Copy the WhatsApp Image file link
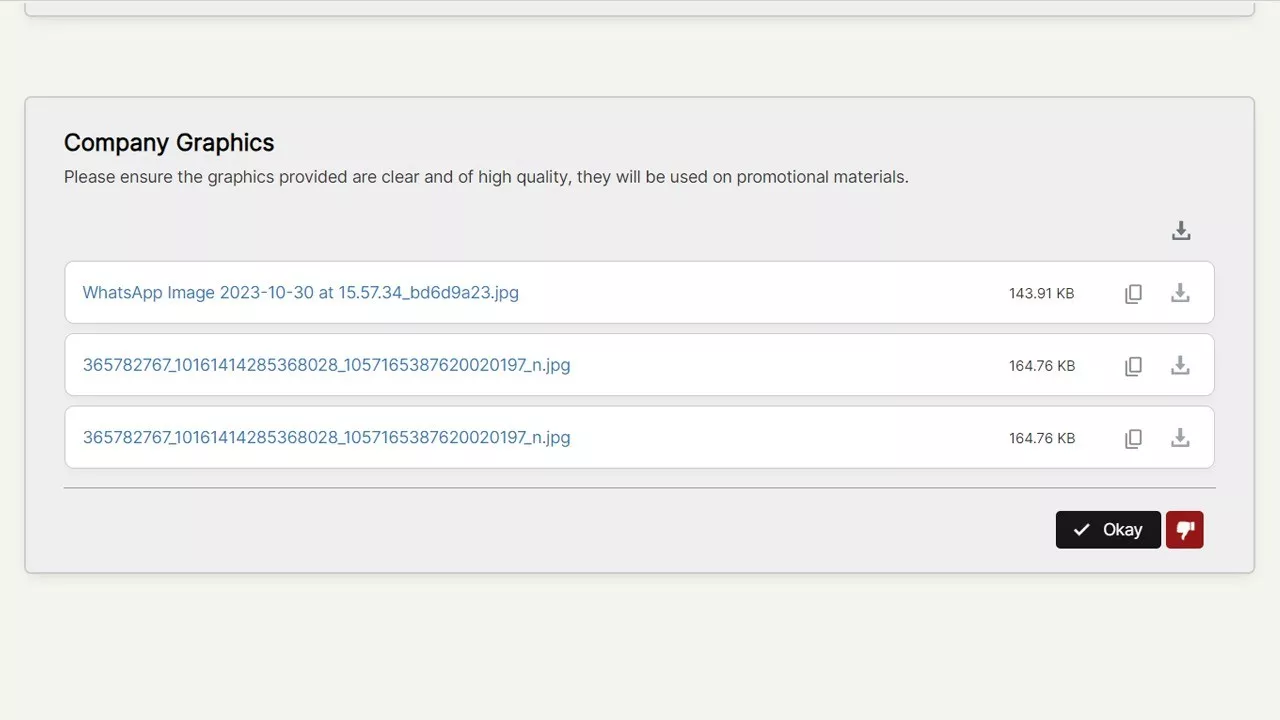The image size is (1280, 720). (1133, 294)
